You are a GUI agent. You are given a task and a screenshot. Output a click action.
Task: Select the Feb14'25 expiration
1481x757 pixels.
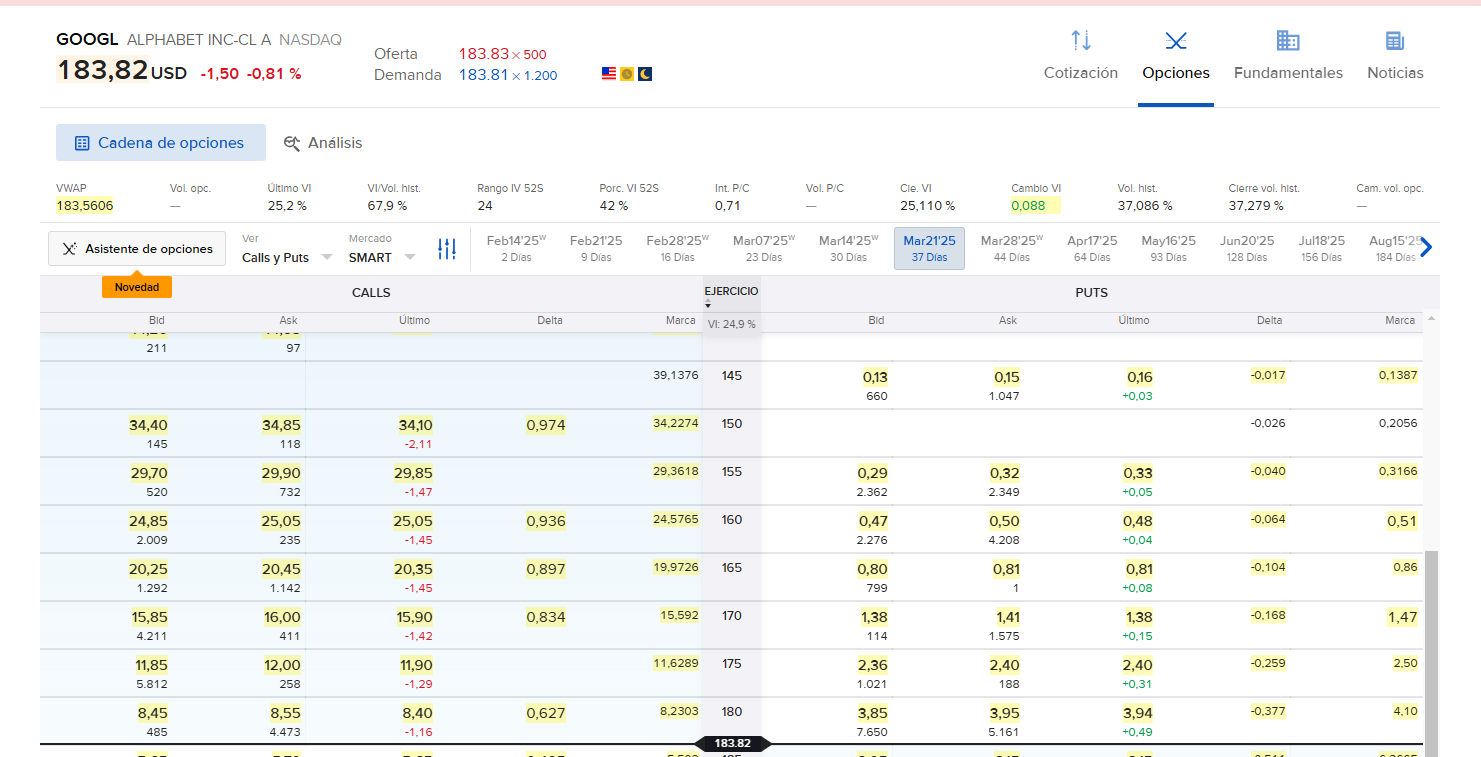(516, 248)
